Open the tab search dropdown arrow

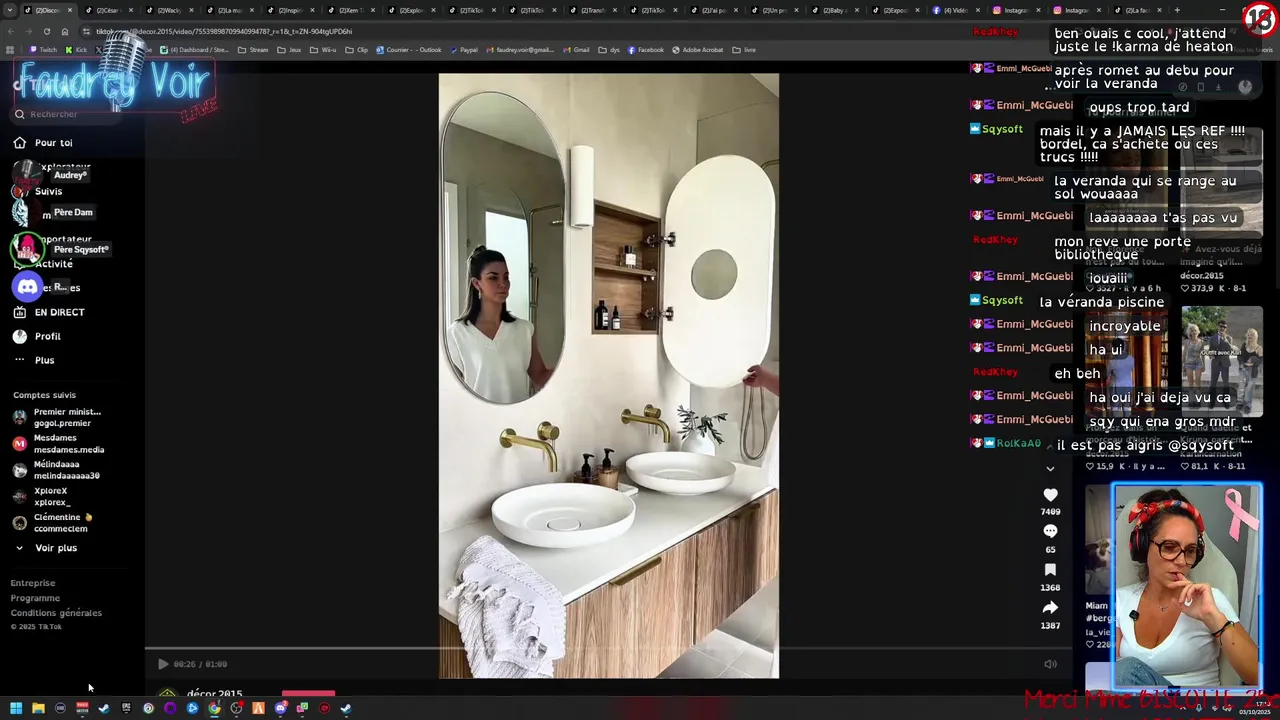(x=10, y=10)
